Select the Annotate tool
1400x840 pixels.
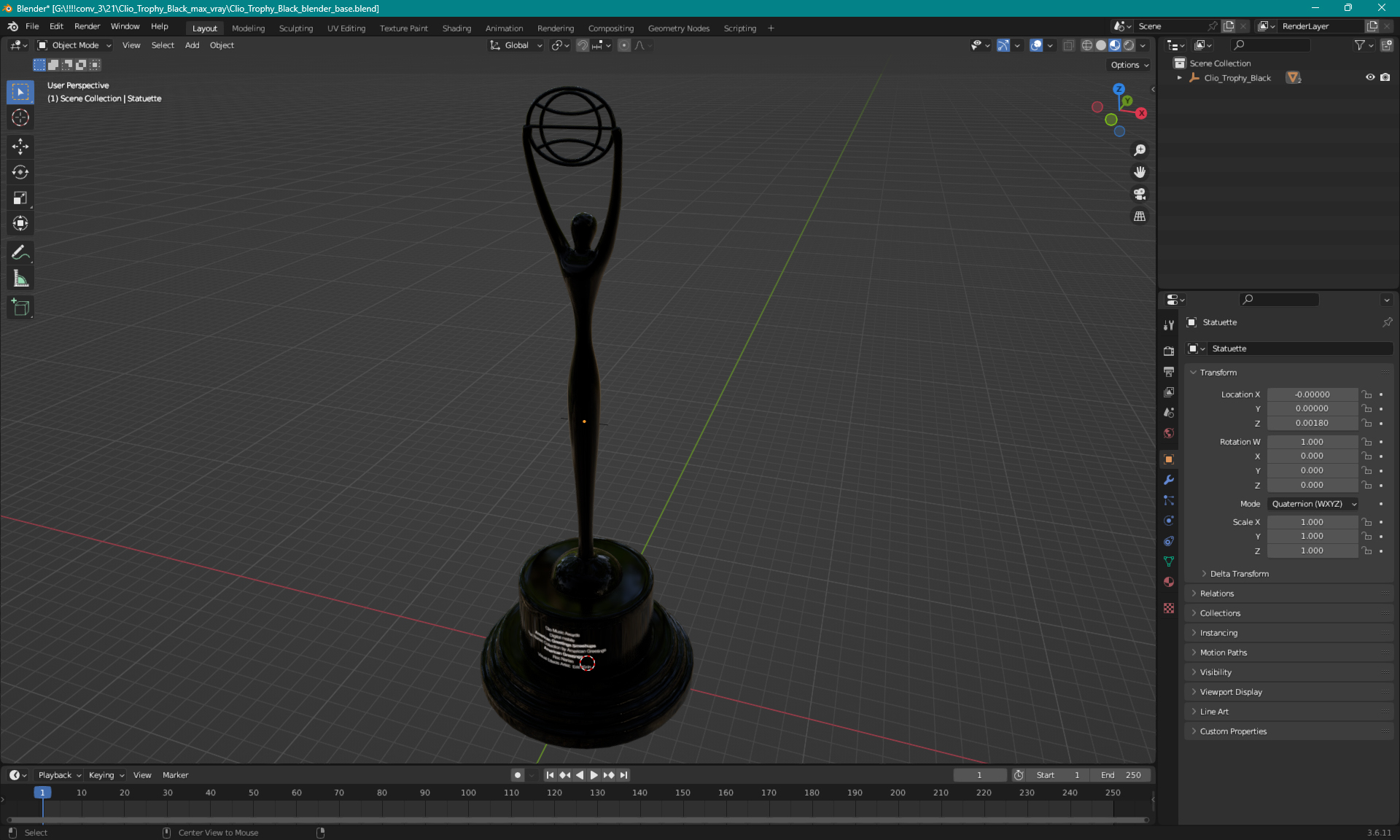pos(20,253)
